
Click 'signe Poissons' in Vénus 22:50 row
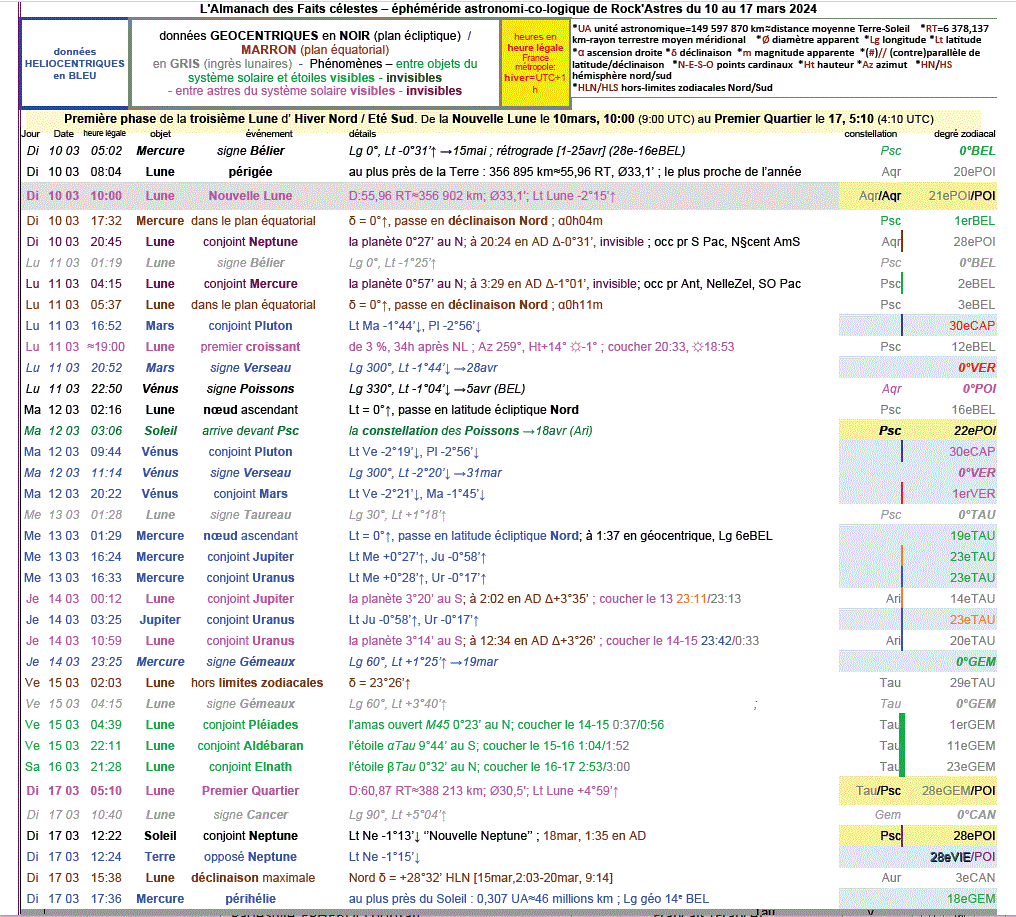(x=250, y=389)
